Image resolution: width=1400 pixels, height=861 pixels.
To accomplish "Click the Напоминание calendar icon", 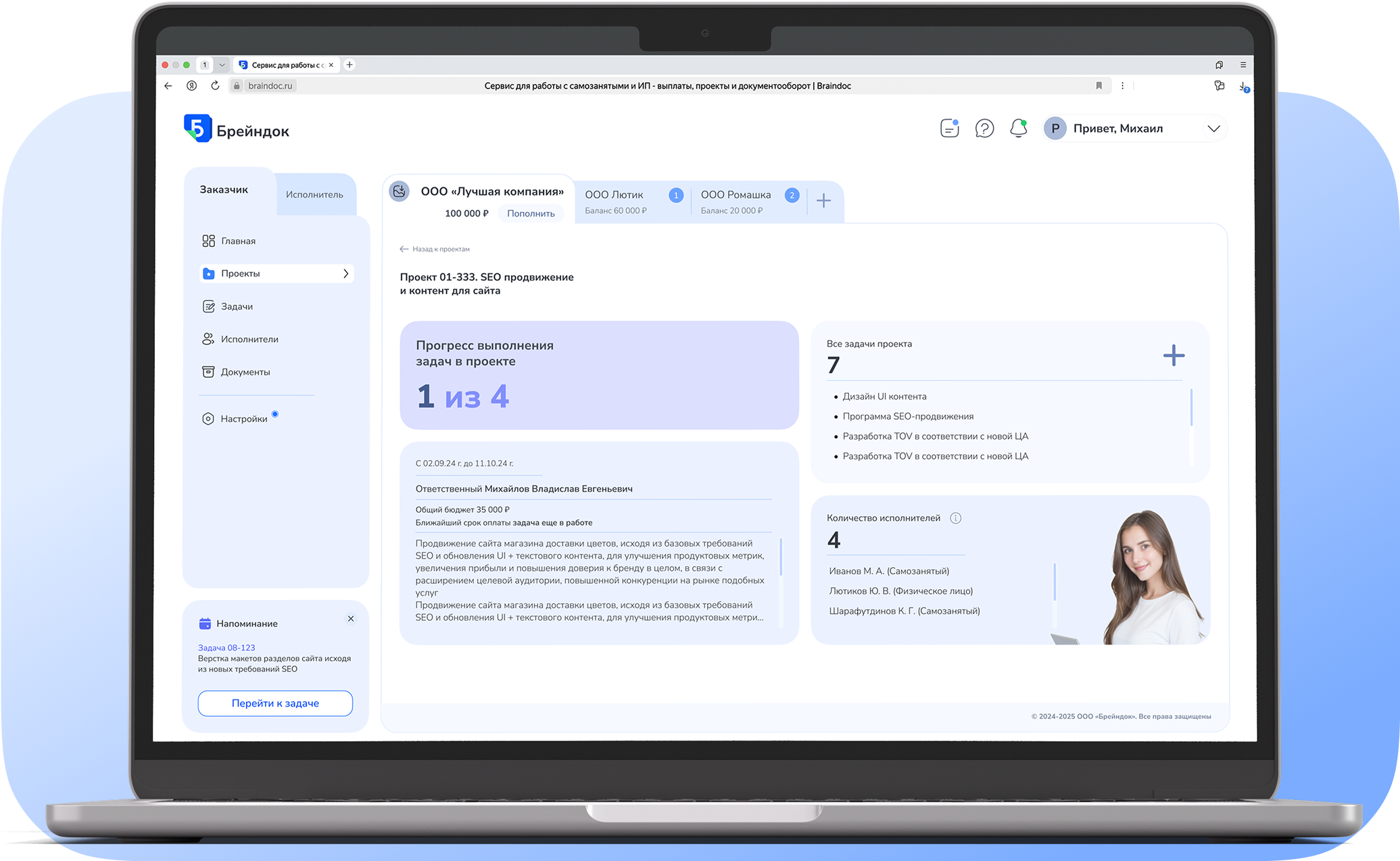I will [x=205, y=624].
